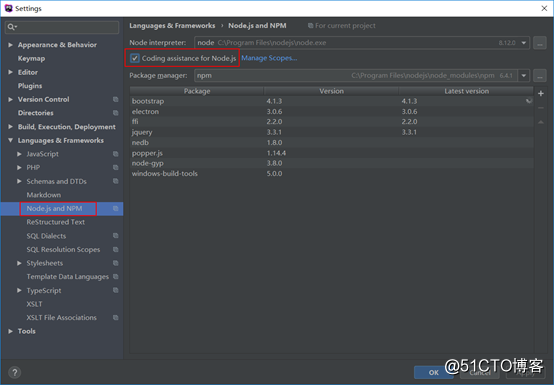Expand the PHP subsection

coord(19,167)
